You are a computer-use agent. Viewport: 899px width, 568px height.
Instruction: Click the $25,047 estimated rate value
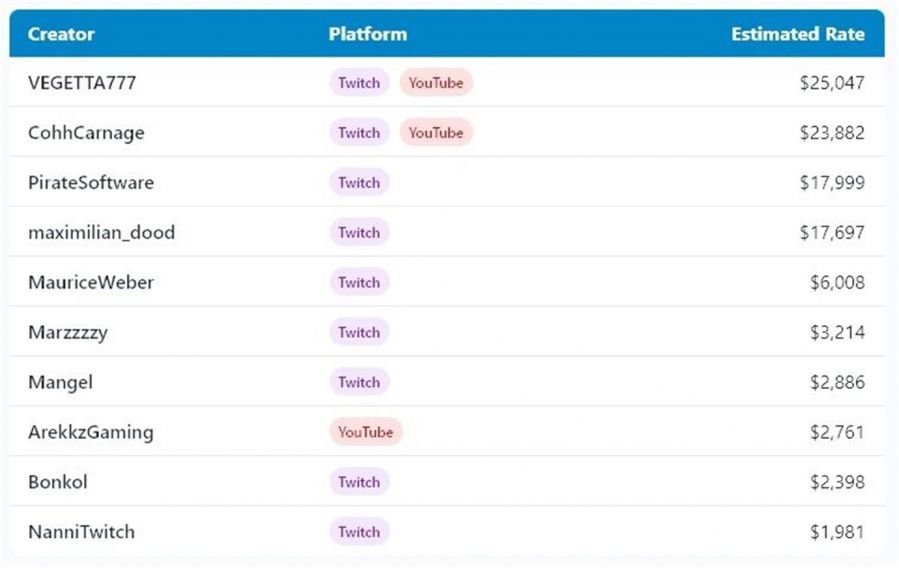point(832,83)
